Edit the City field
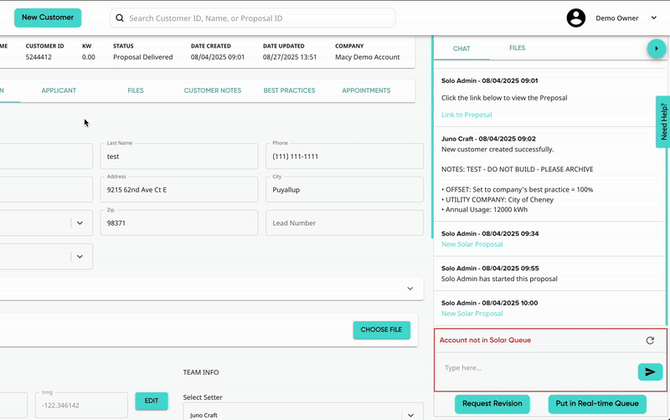 click(x=344, y=189)
